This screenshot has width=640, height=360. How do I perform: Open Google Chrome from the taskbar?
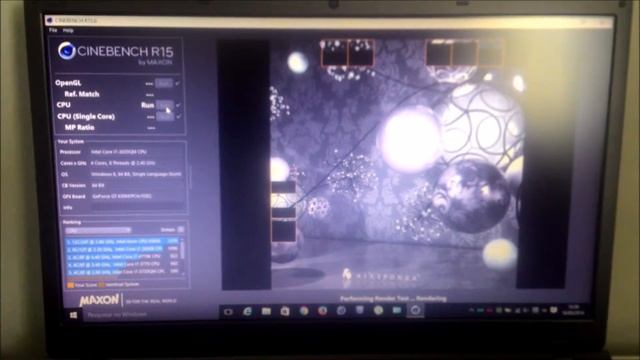[x=304, y=311]
